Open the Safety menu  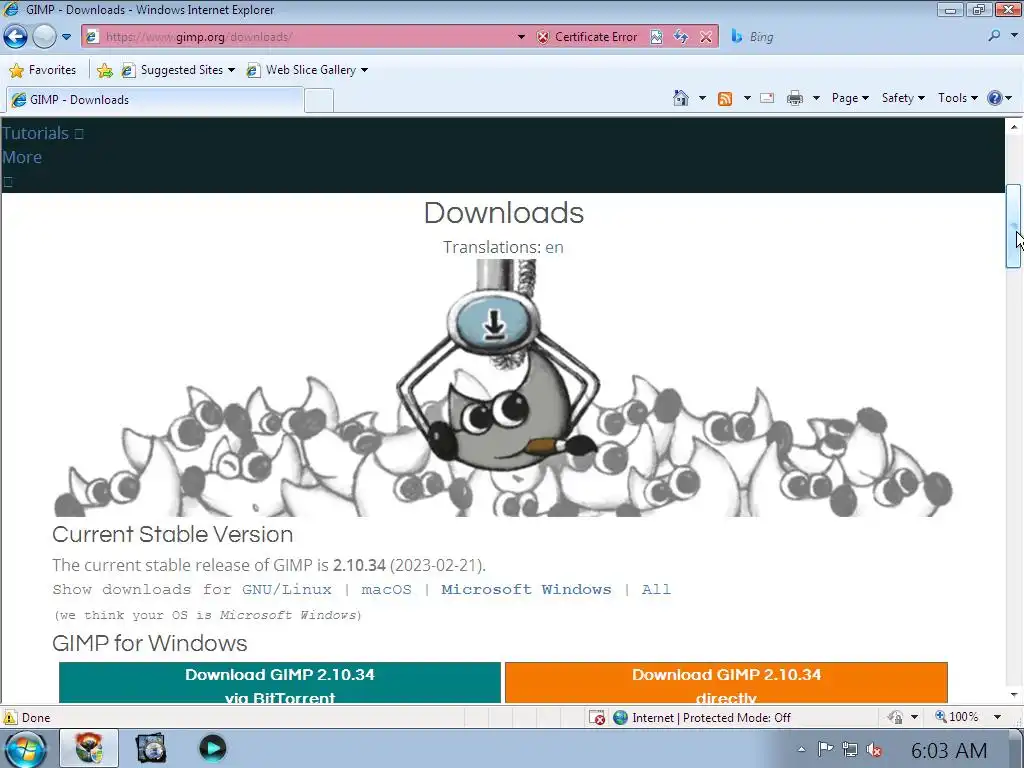[x=903, y=98]
